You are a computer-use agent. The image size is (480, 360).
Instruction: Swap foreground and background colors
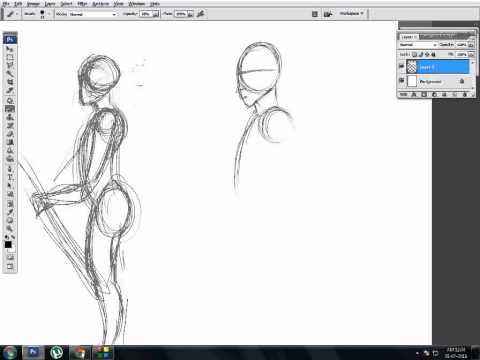(12, 237)
